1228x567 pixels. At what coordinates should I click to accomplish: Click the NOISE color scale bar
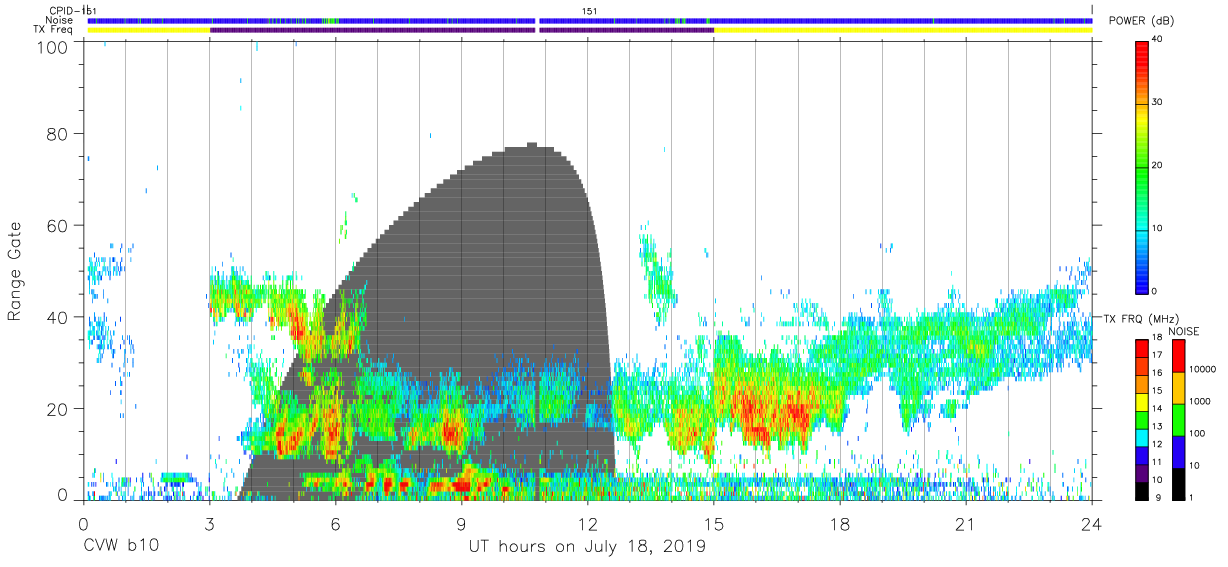1177,418
